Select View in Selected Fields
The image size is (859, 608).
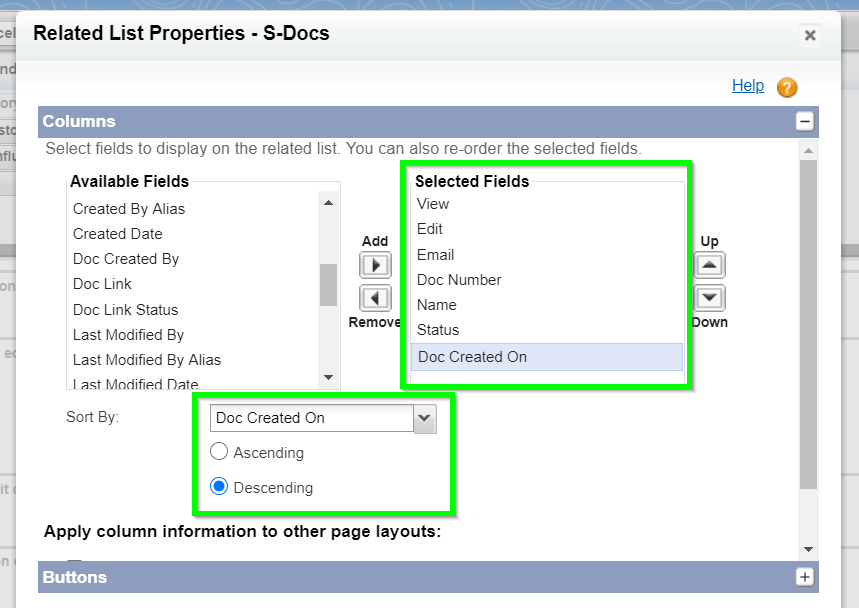tap(547, 204)
